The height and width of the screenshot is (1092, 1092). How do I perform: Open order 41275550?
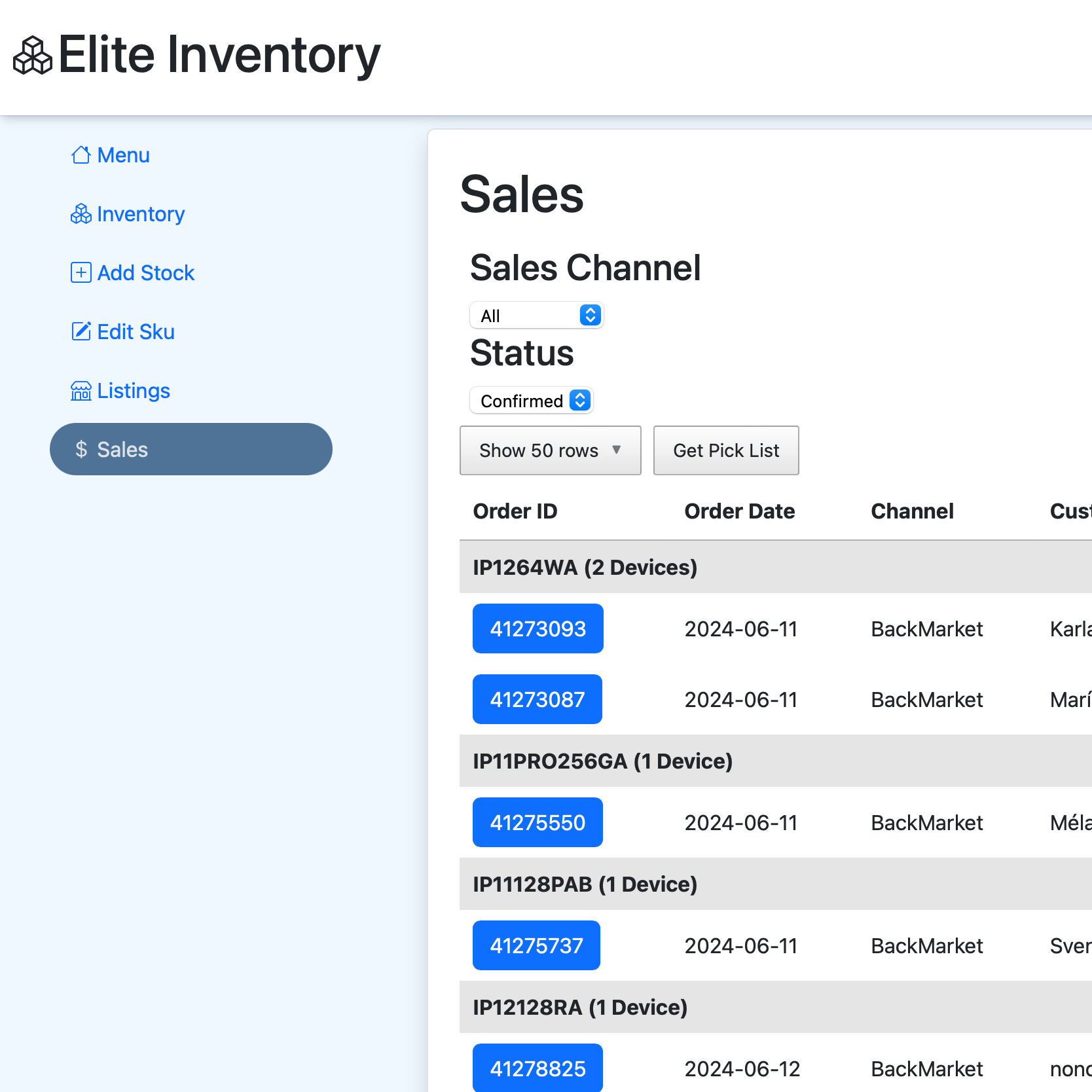click(x=537, y=822)
